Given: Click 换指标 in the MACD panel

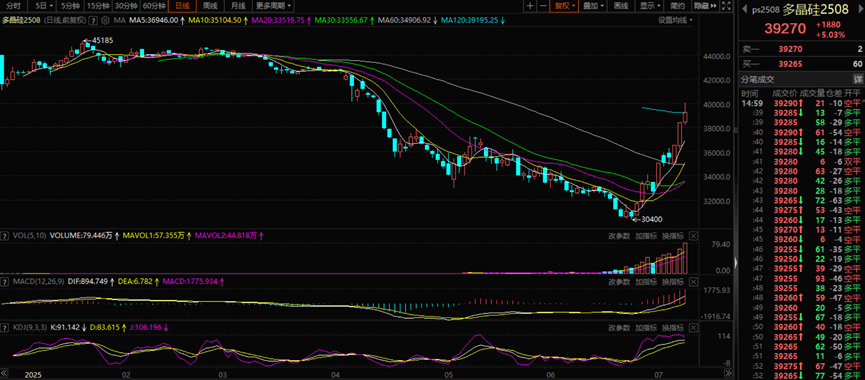Looking at the screenshot, I should [672, 281].
